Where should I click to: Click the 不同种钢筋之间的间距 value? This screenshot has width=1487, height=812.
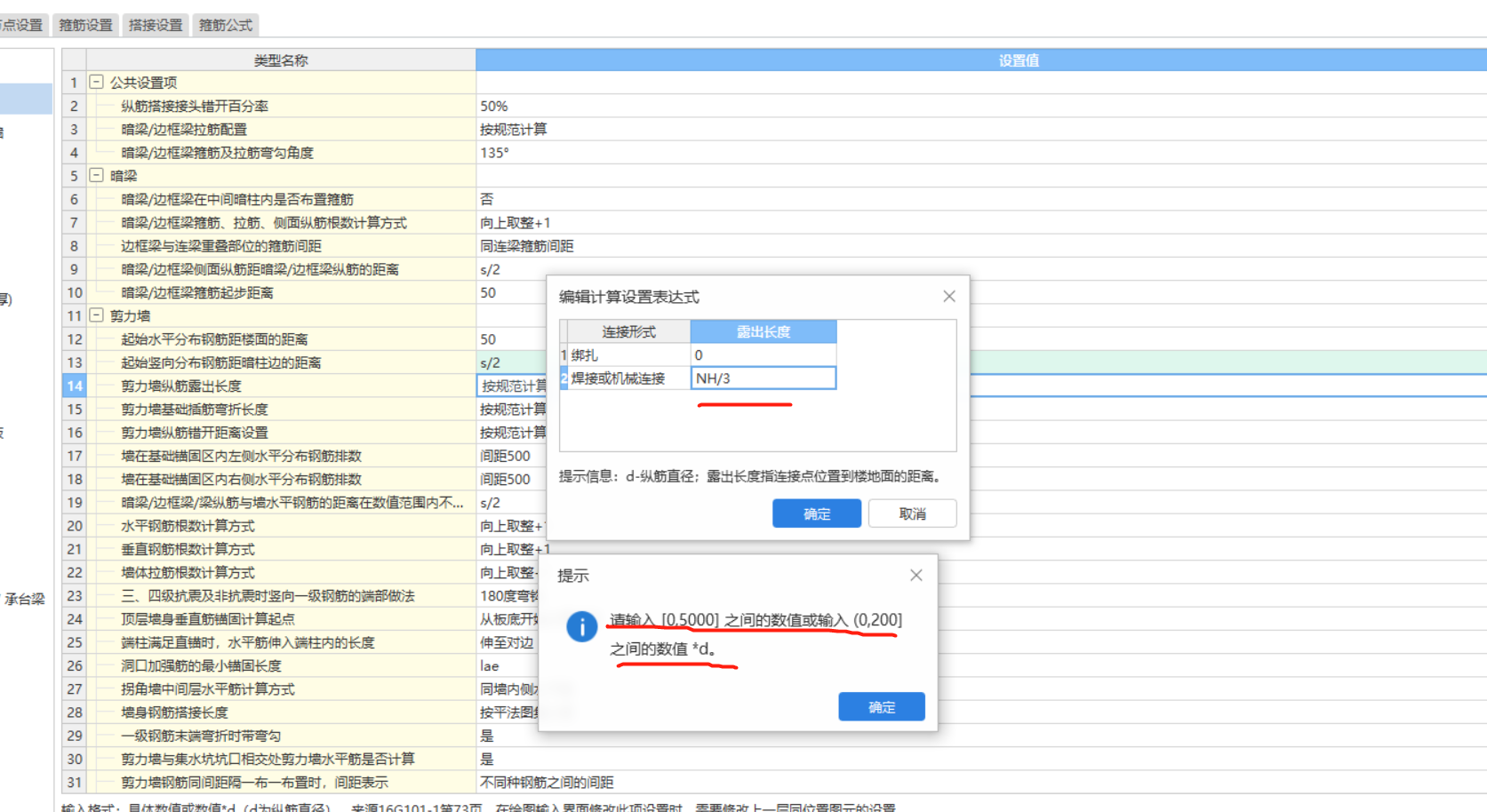(547, 783)
